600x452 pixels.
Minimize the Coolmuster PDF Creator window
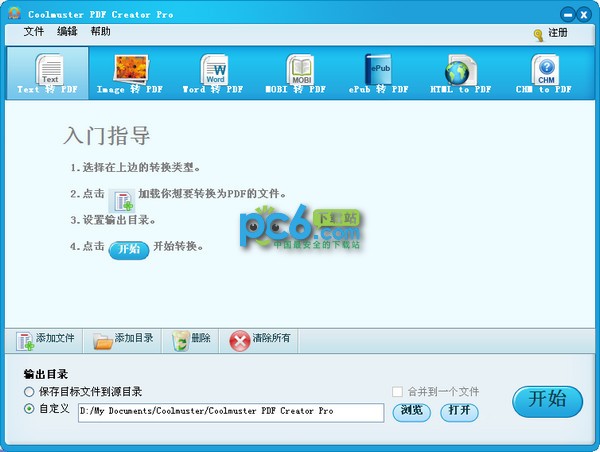[568, 15]
